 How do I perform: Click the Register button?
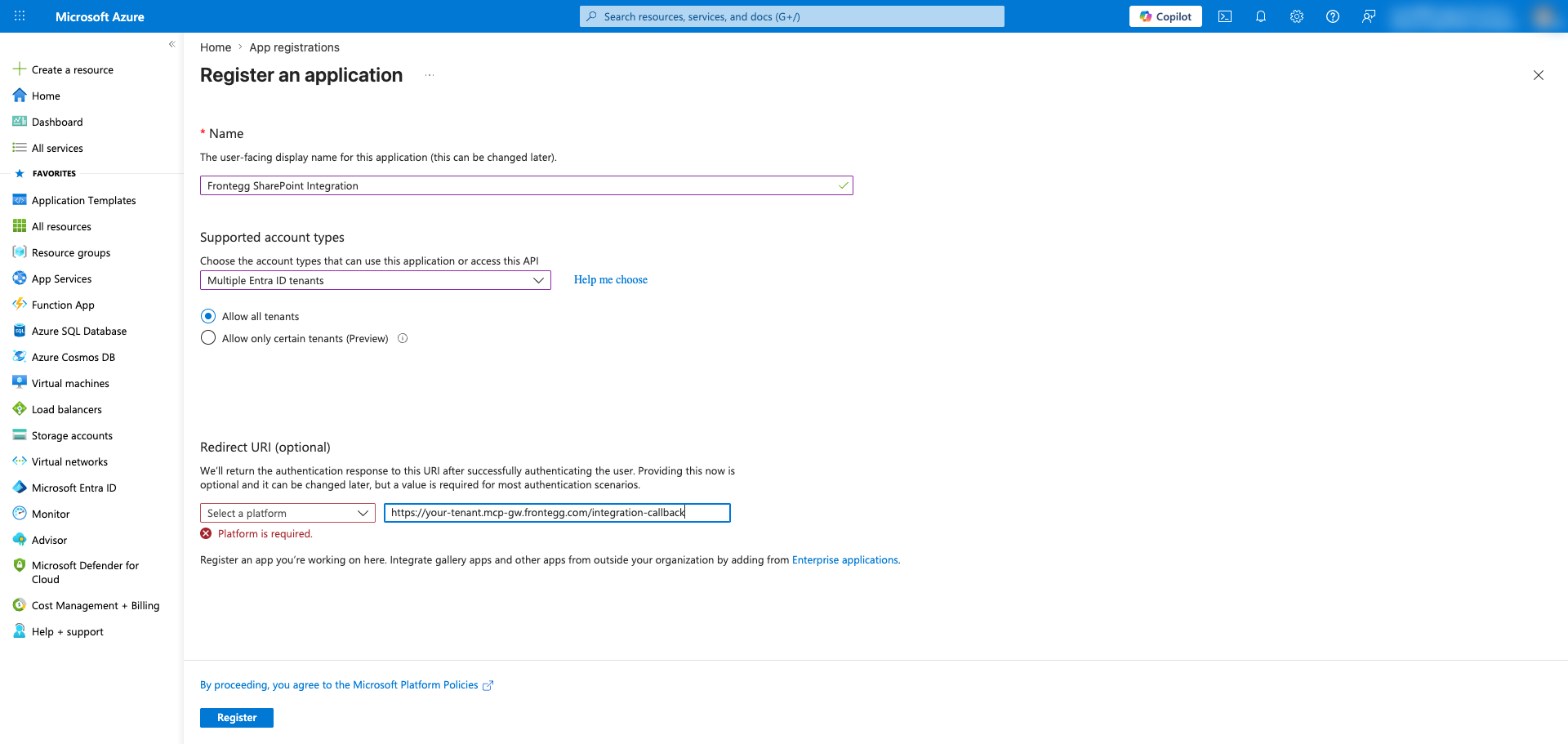coord(237,718)
